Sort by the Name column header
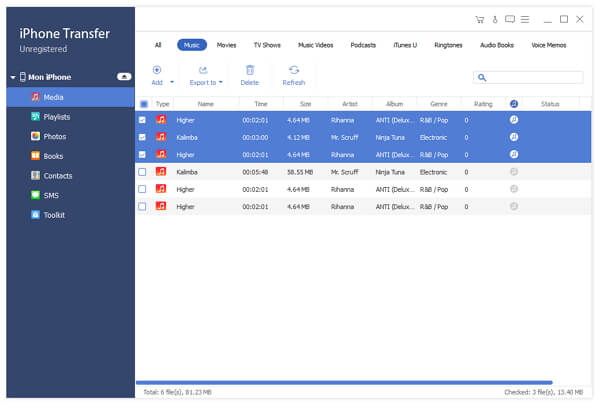 click(206, 104)
